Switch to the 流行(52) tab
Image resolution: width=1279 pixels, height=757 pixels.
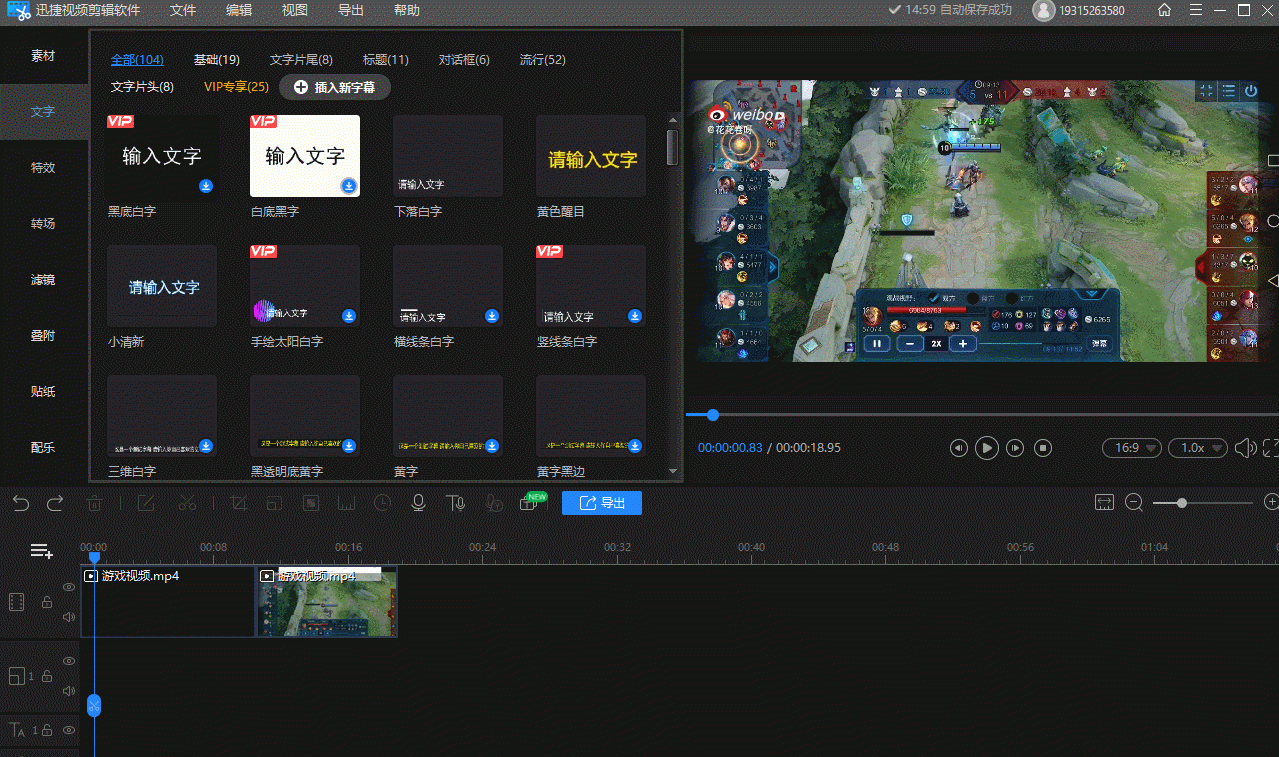tap(543, 59)
